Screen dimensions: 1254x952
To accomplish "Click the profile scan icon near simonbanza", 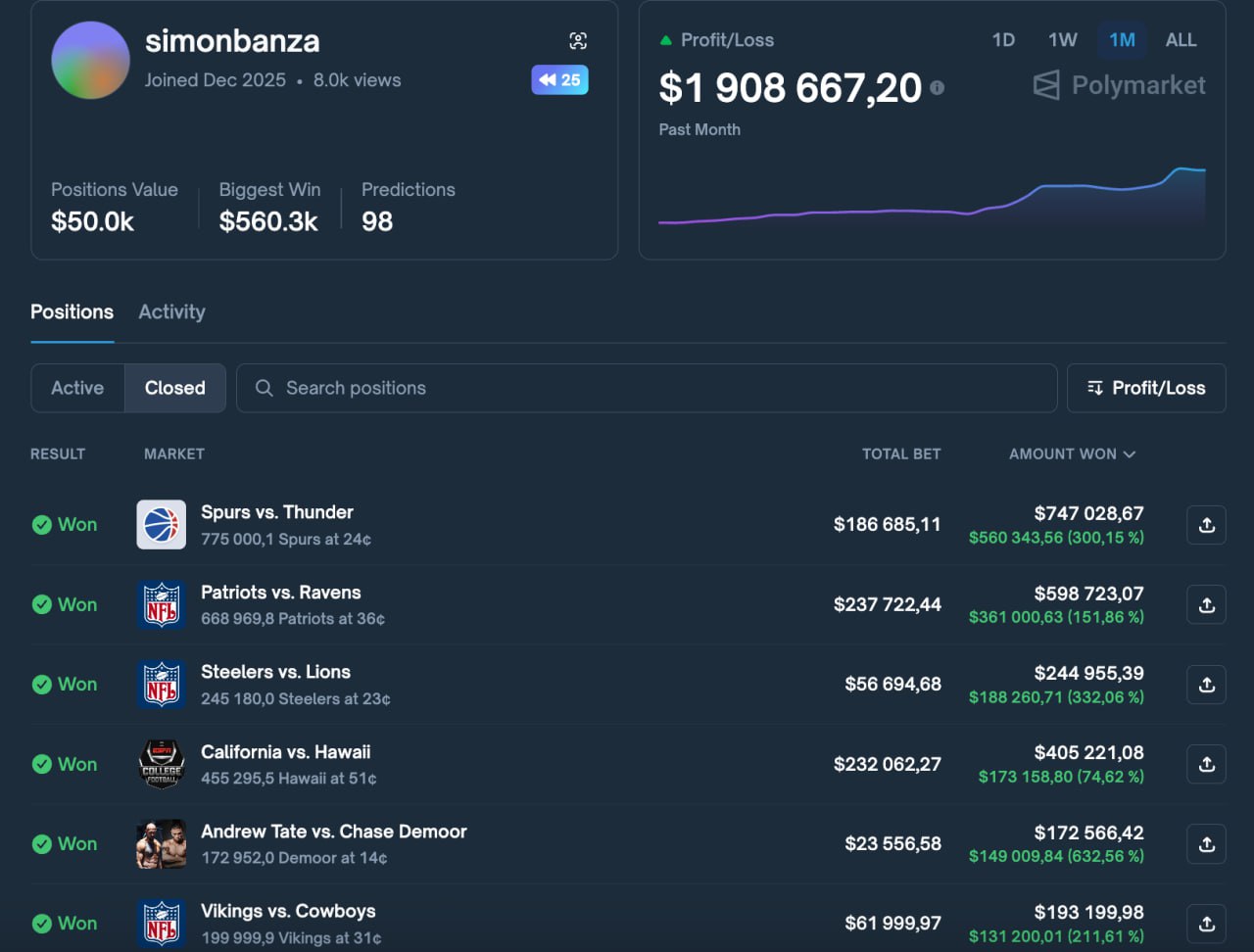I will point(579,40).
